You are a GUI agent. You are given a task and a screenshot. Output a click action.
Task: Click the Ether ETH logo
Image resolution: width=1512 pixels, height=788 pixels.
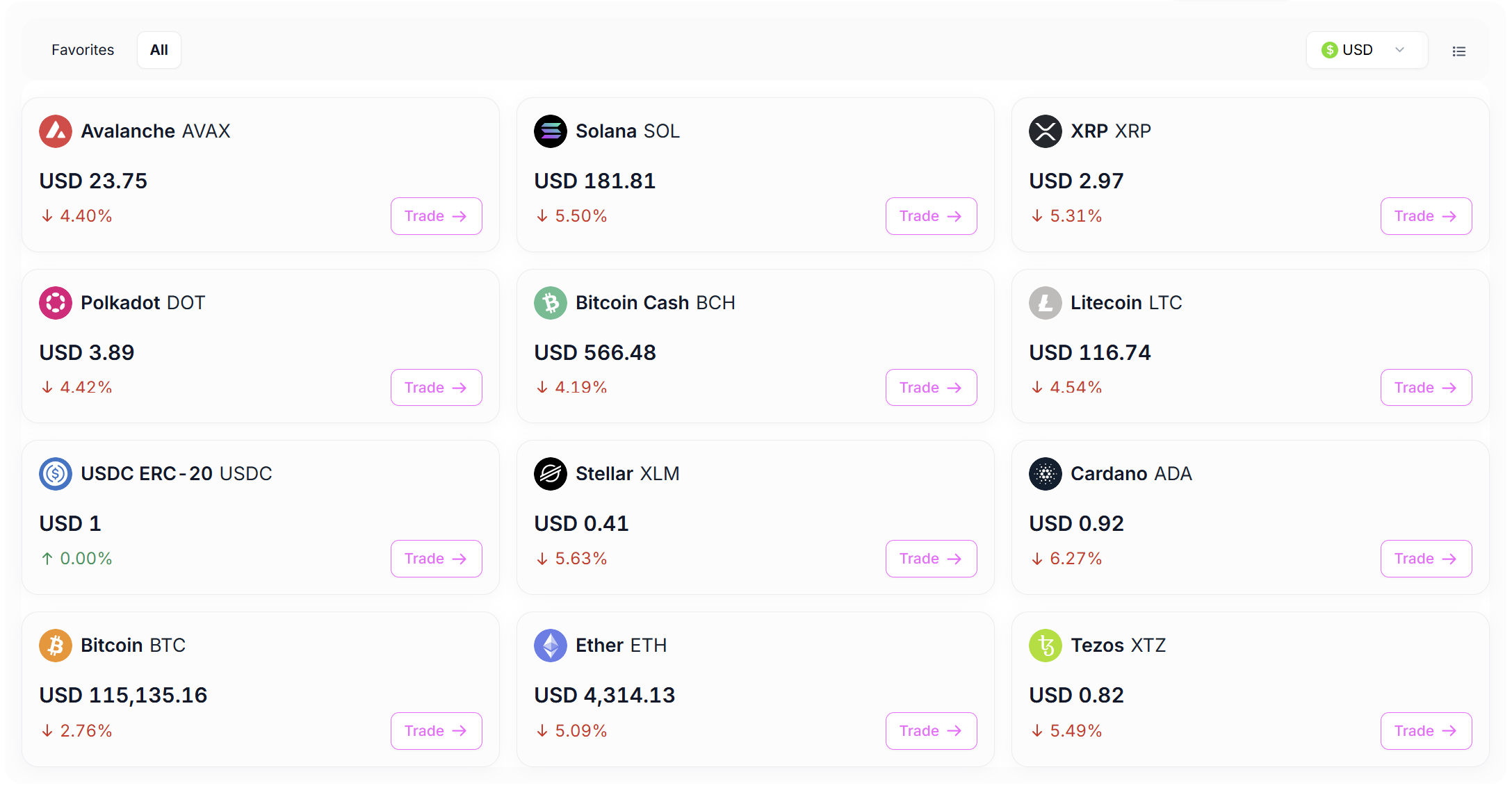[551, 646]
